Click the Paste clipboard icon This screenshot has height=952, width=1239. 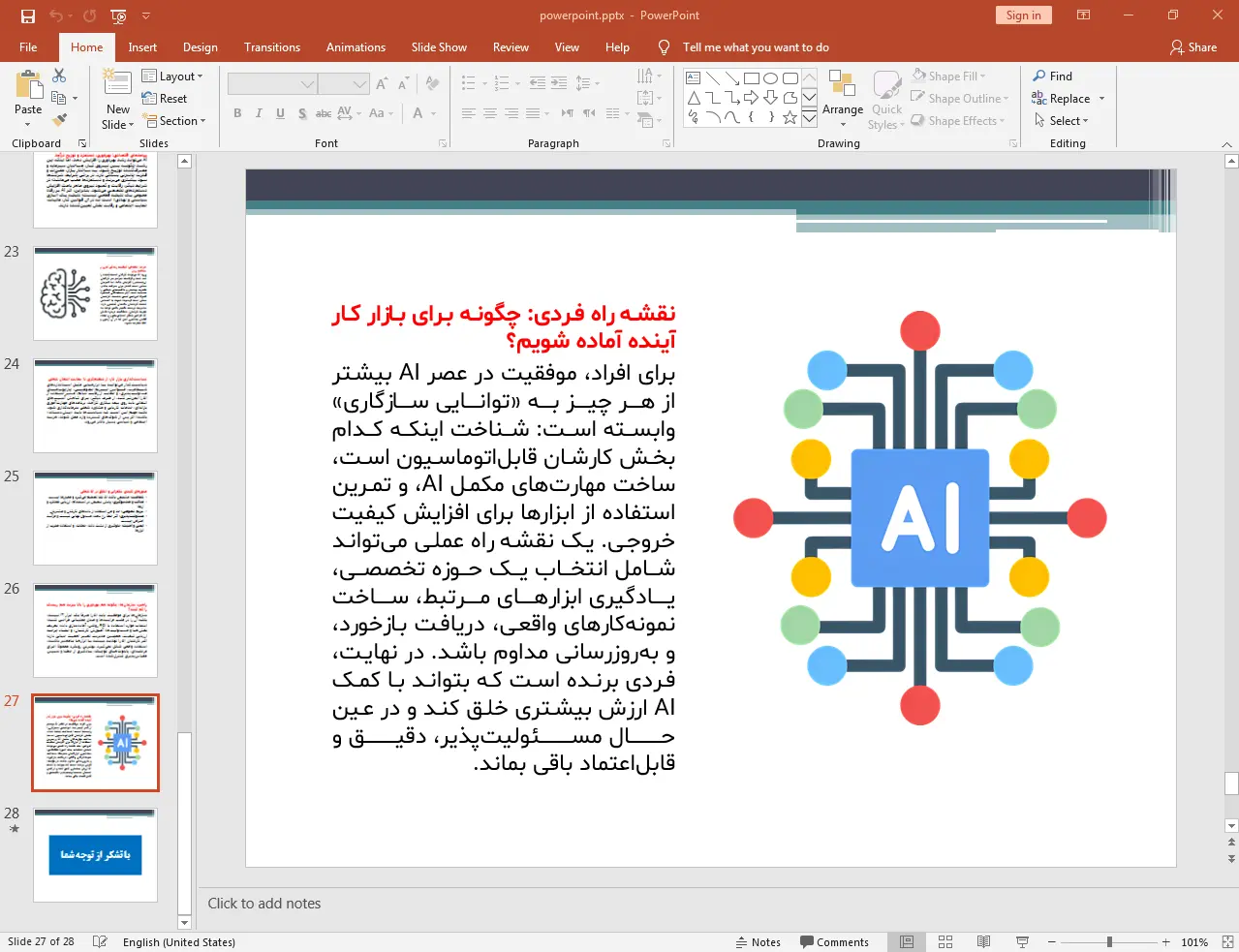[x=28, y=86]
